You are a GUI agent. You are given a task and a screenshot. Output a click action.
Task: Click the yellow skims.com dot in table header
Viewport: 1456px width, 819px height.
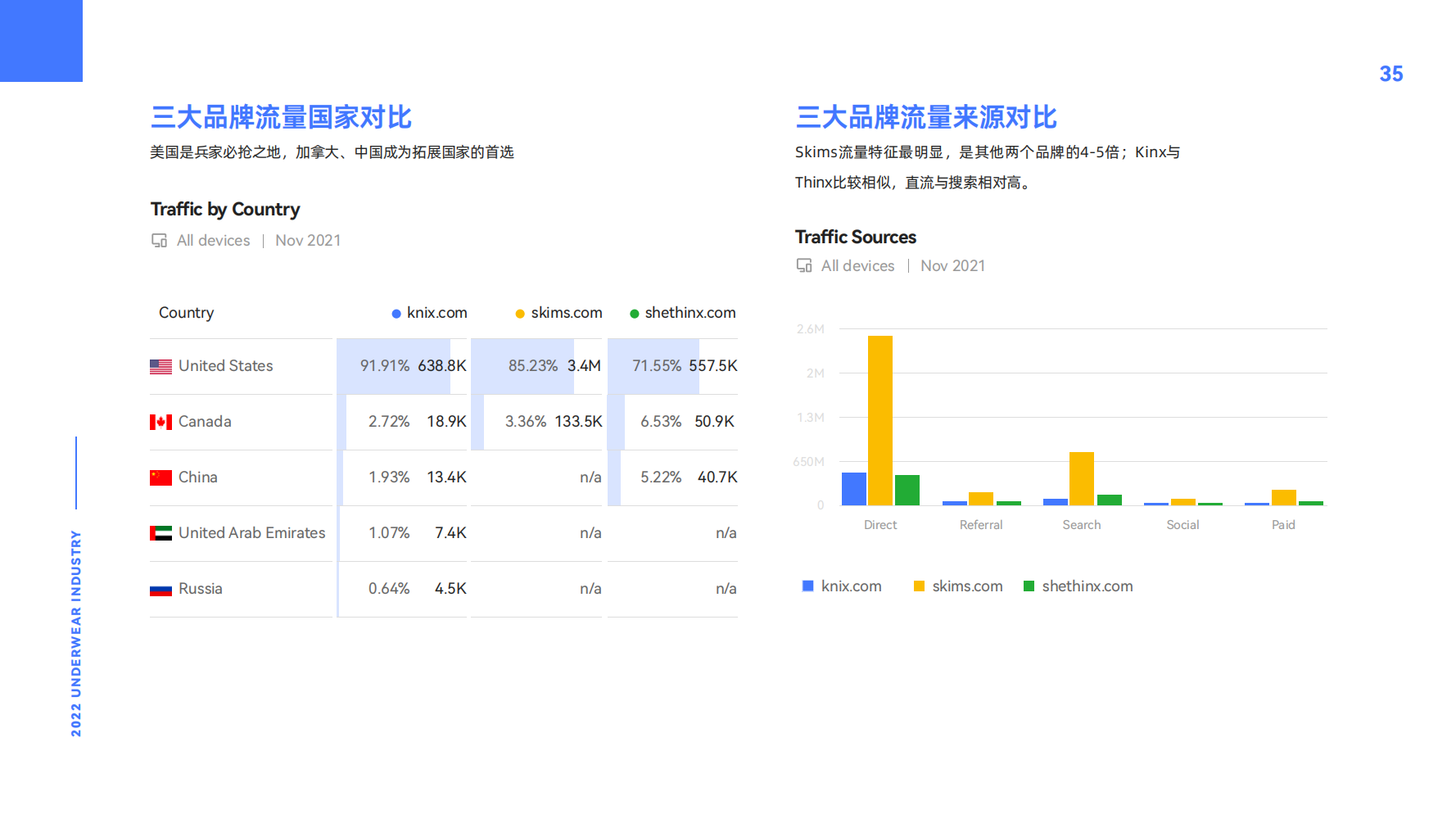click(x=520, y=314)
